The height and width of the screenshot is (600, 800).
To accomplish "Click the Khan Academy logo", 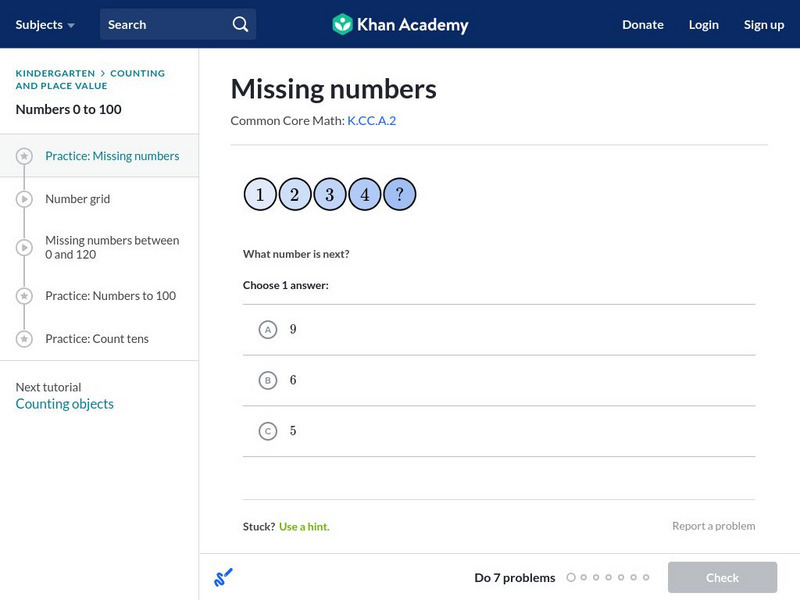I will (400, 24).
